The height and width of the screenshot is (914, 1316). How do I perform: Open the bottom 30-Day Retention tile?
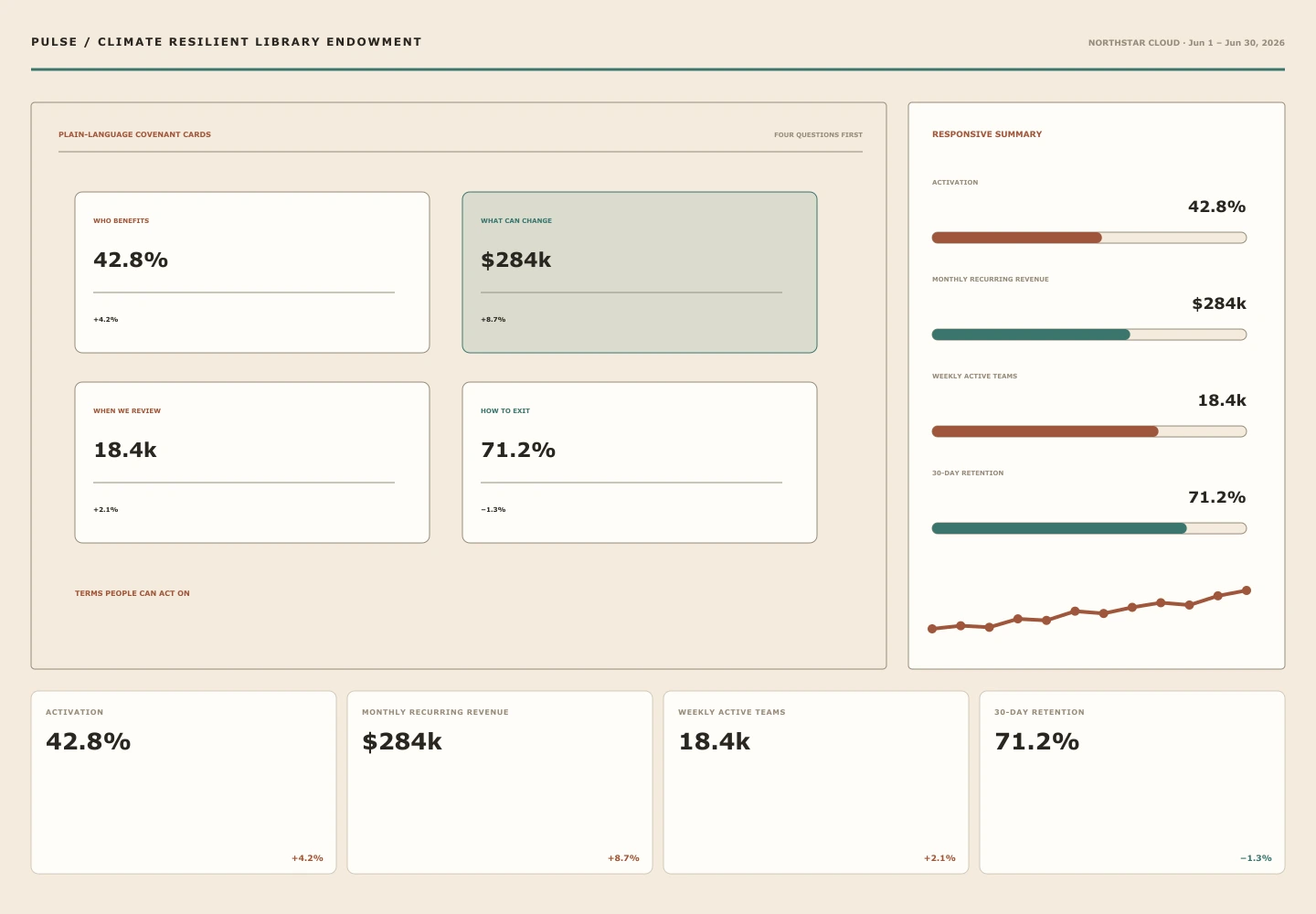coord(1132,782)
